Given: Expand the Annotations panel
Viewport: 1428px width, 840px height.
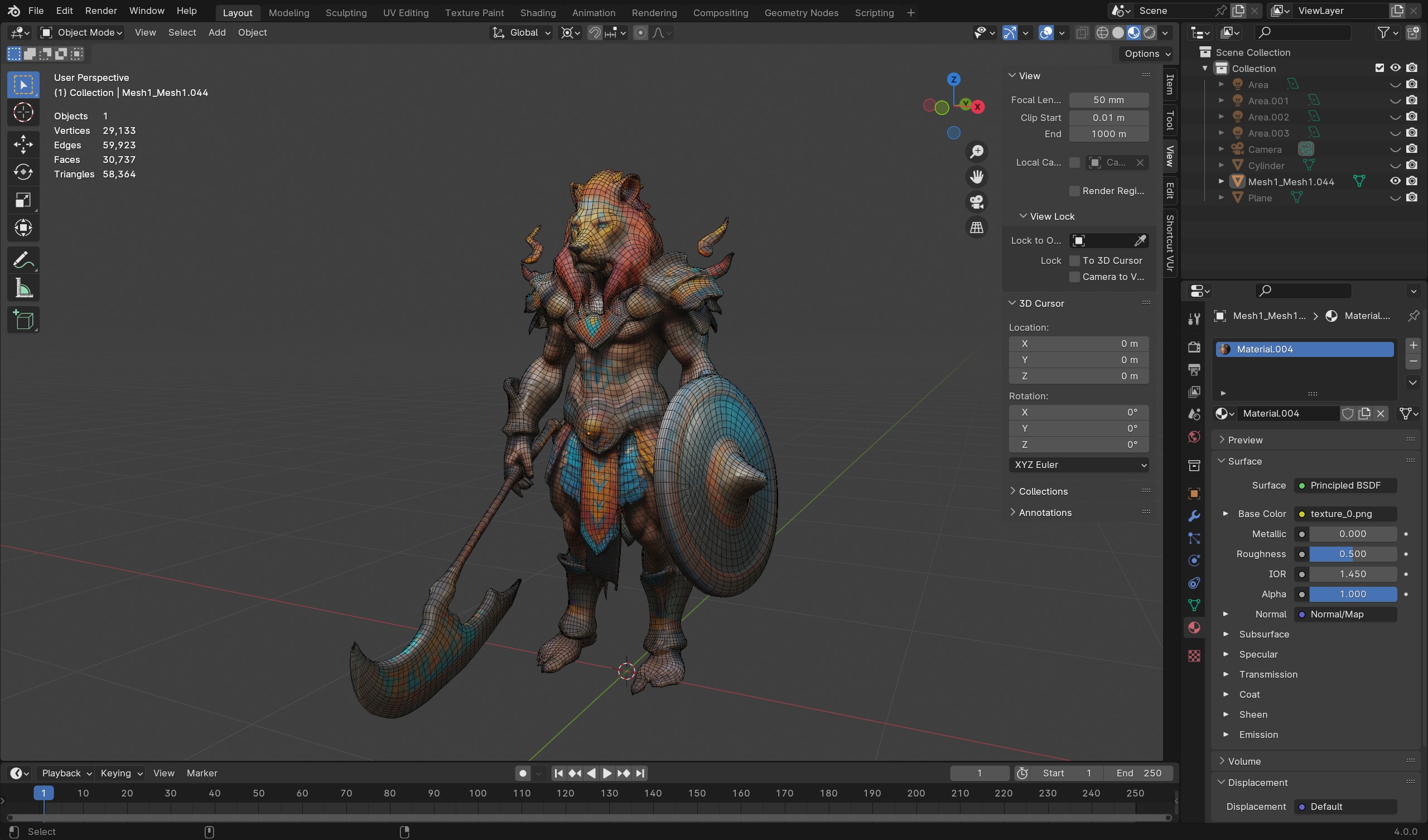Looking at the screenshot, I should tap(1044, 513).
